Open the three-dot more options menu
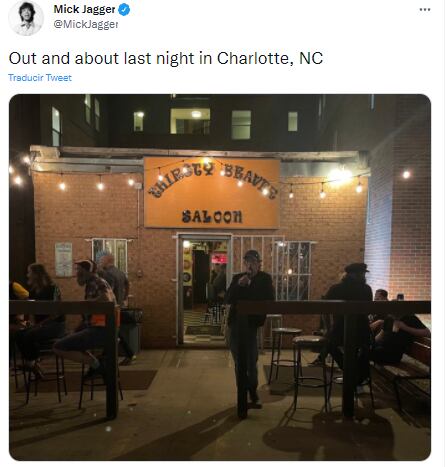446x467 pixels. (x=425, y=9)
